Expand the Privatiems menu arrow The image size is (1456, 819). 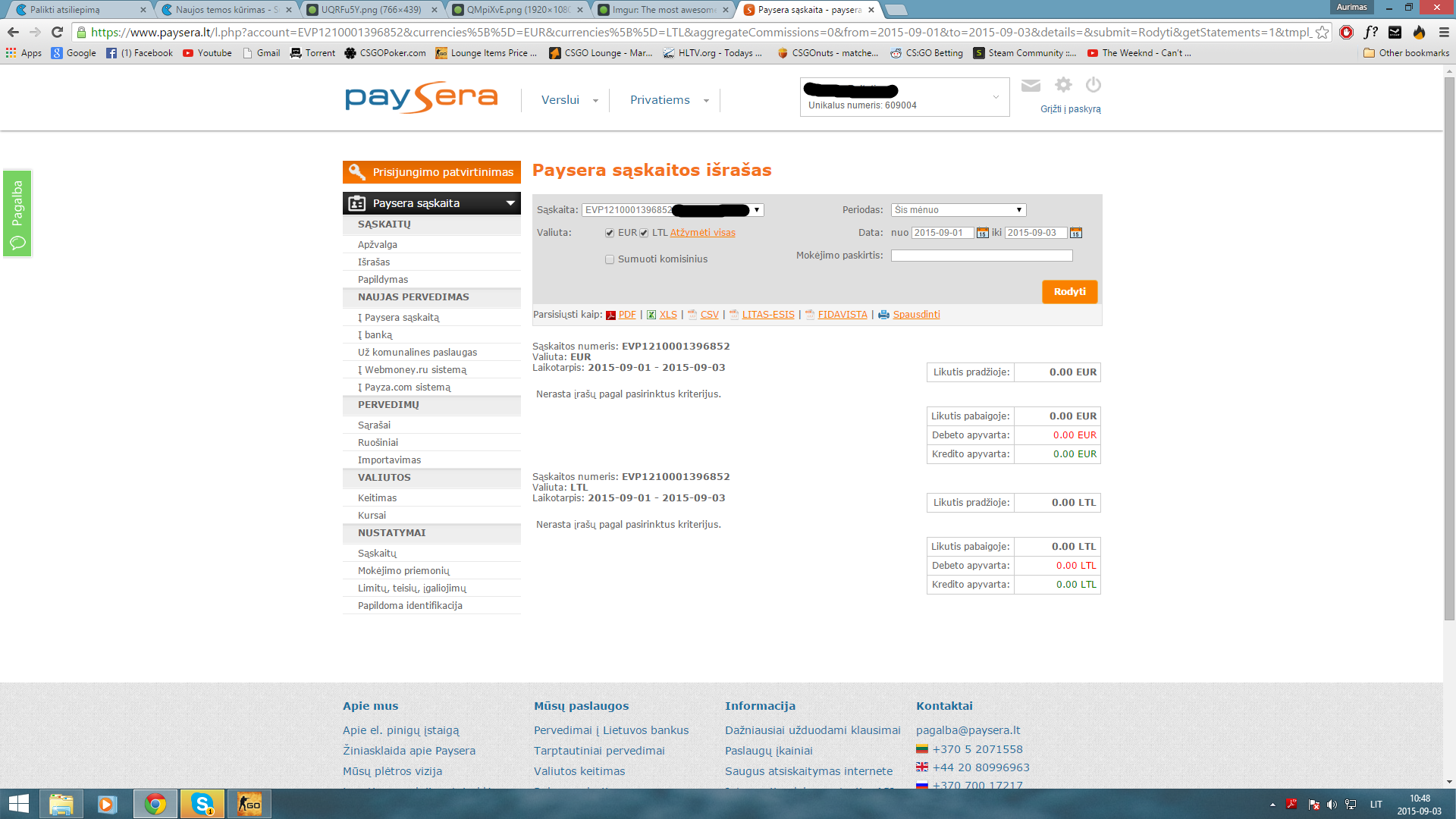point(706,101)
